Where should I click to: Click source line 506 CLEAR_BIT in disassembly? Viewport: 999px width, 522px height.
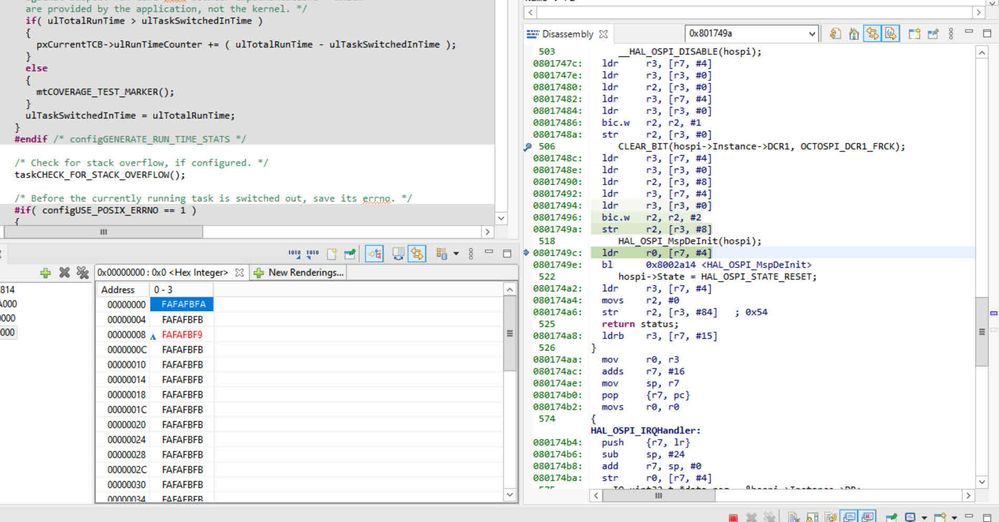761,146
